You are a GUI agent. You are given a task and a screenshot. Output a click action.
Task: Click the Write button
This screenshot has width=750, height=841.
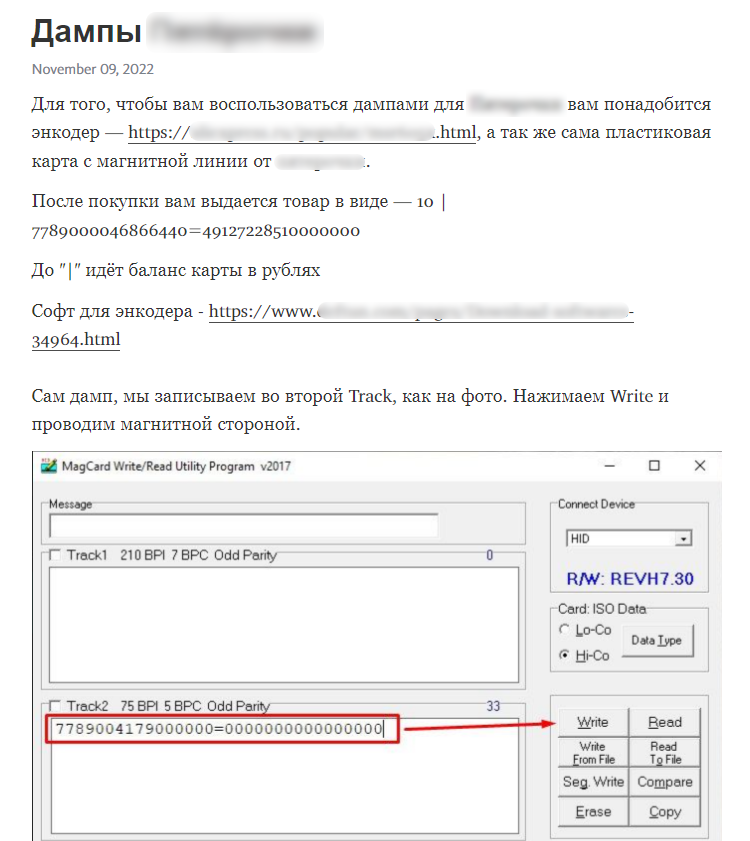[x=592, y=722]
